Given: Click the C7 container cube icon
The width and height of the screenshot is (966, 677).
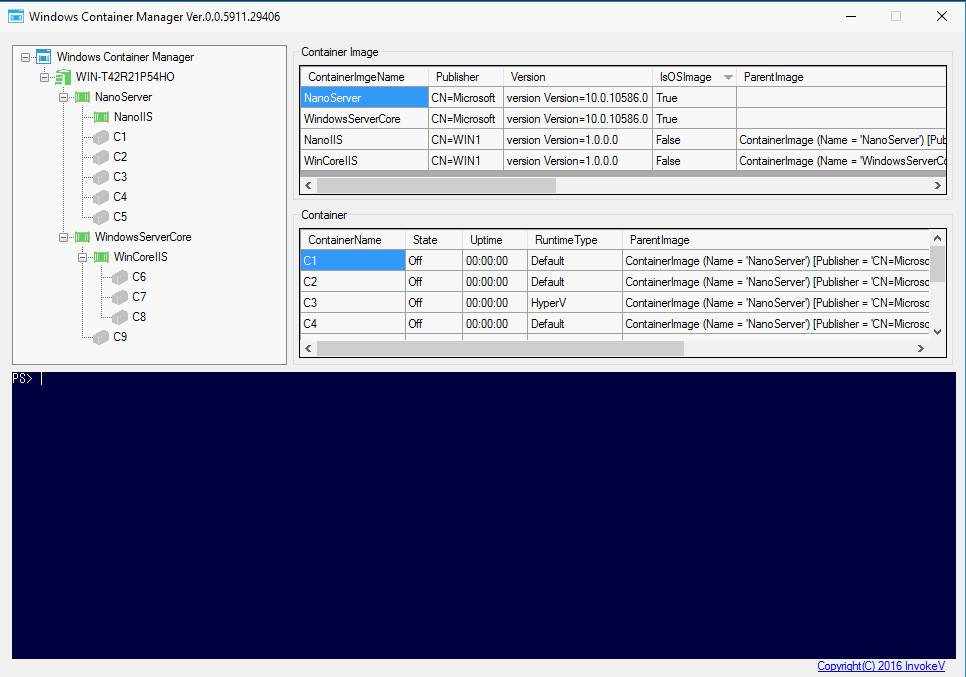Looking at the screenshot, I should click(x=120, y=297).
